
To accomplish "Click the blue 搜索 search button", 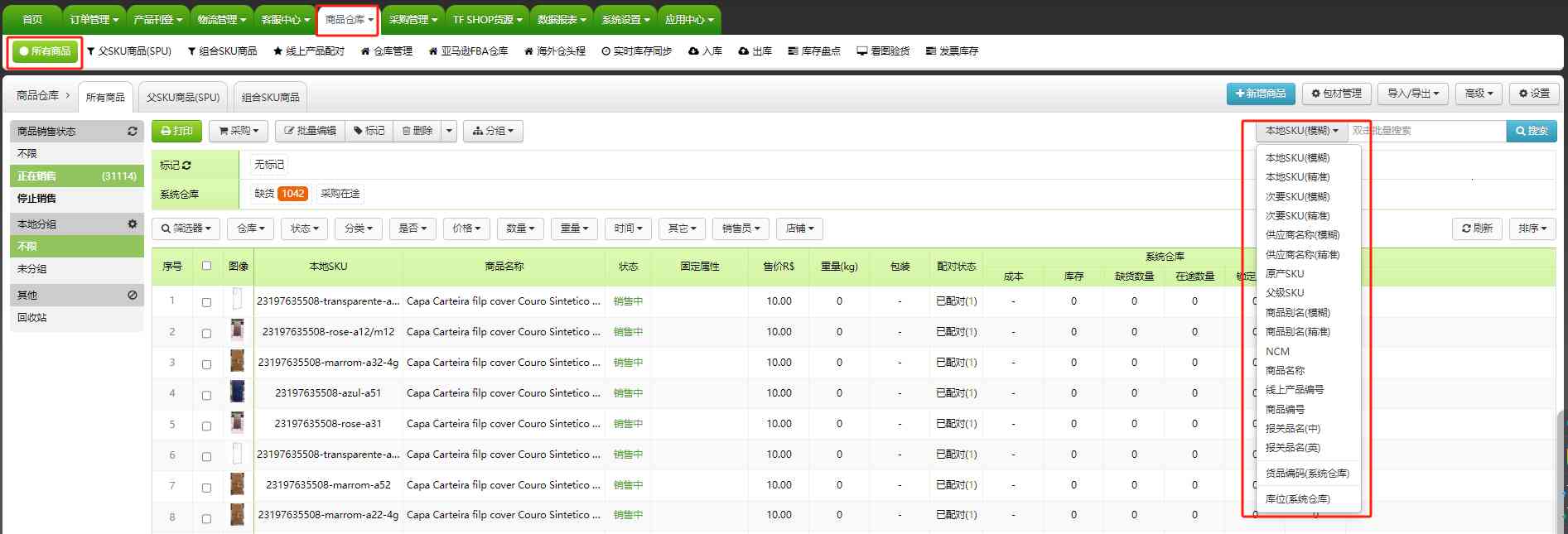I will [1532, 131].
